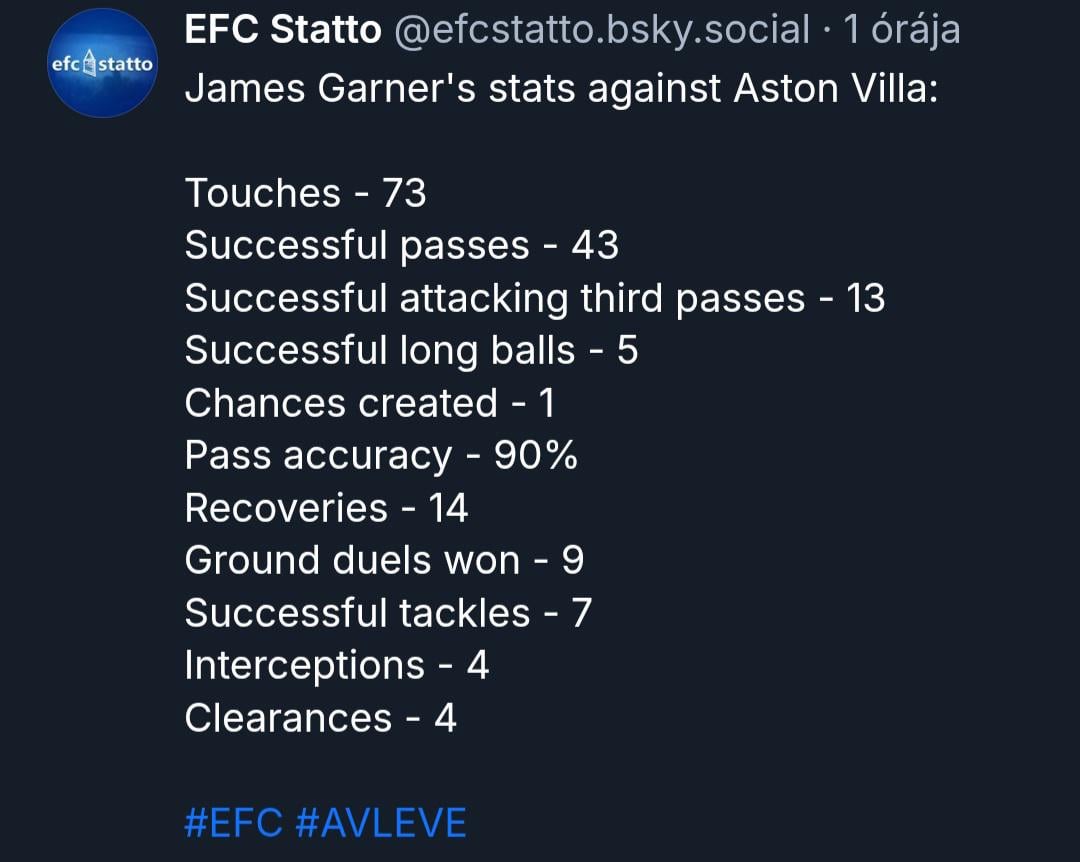Open the EFC Statto profile avatar
Viewport: 1080px width, 862px height.
click(102, 63)
